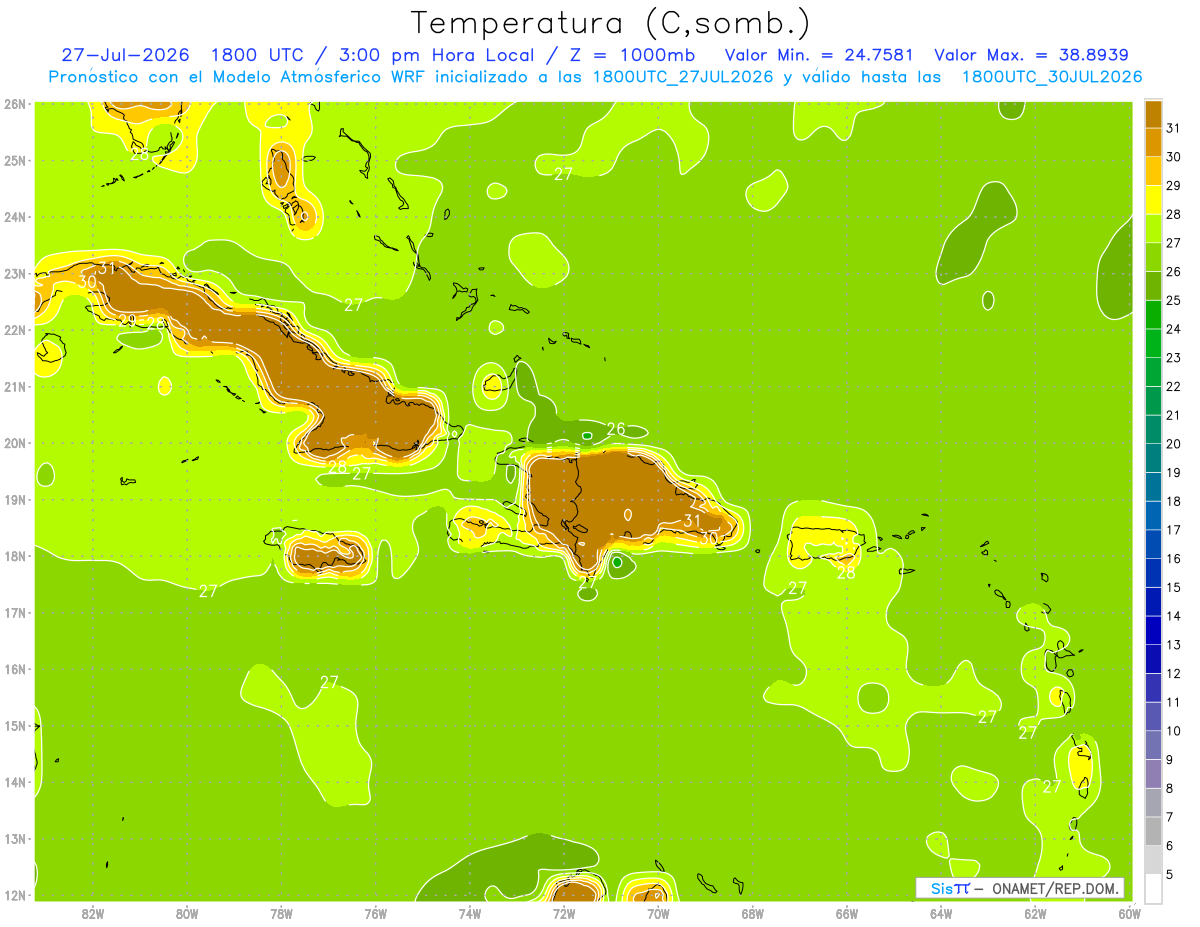Click the purple legend swatch between 8 and 9
1200x927 pixels.
pyautogui.click(x=1154, y=774)
